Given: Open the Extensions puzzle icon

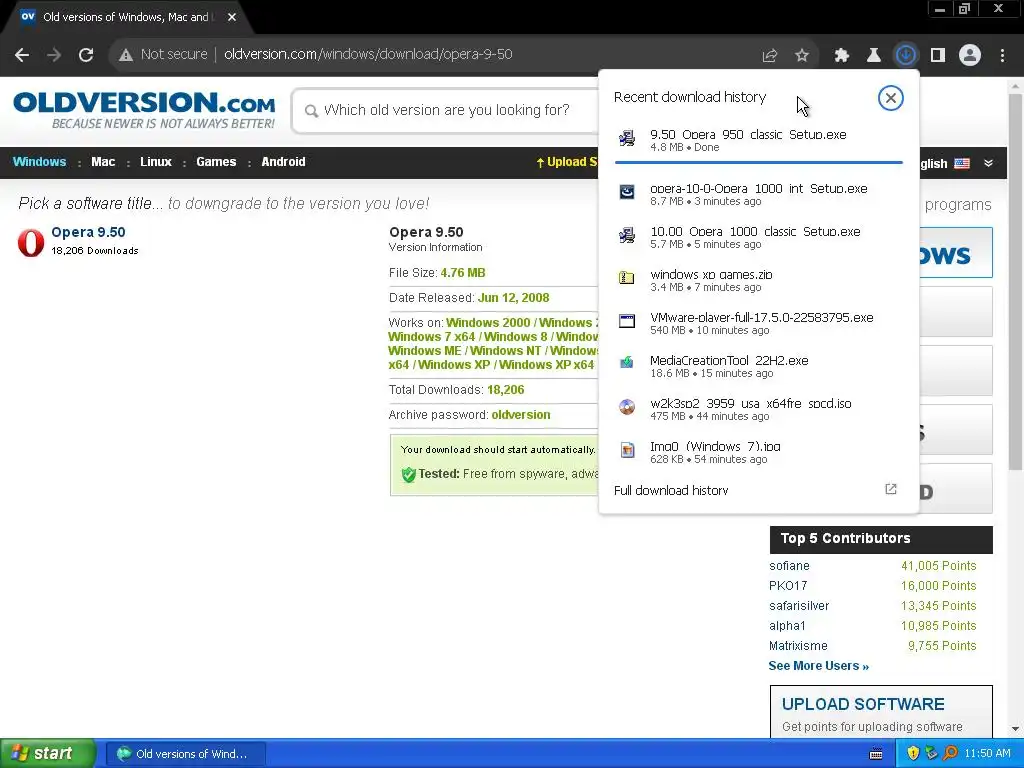Looking at the screenshot, I should pyautogui.click(x=842, y=56).
